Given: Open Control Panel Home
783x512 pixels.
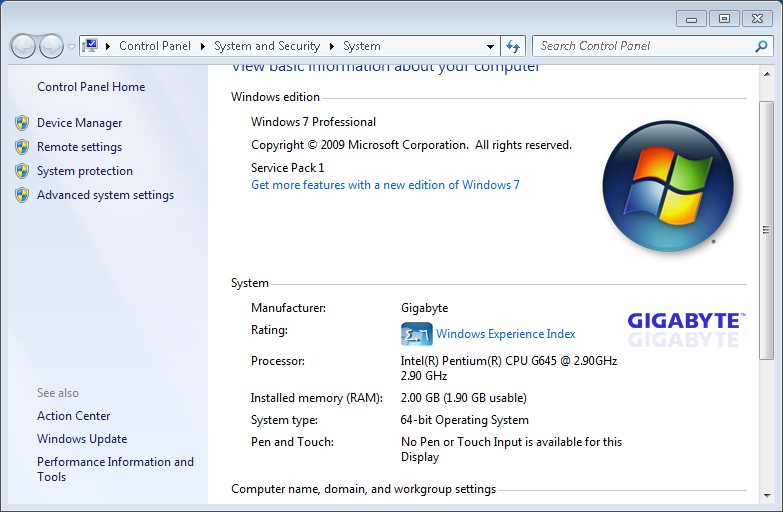Looking at the screenshot, I should click(x=91, y=87).
